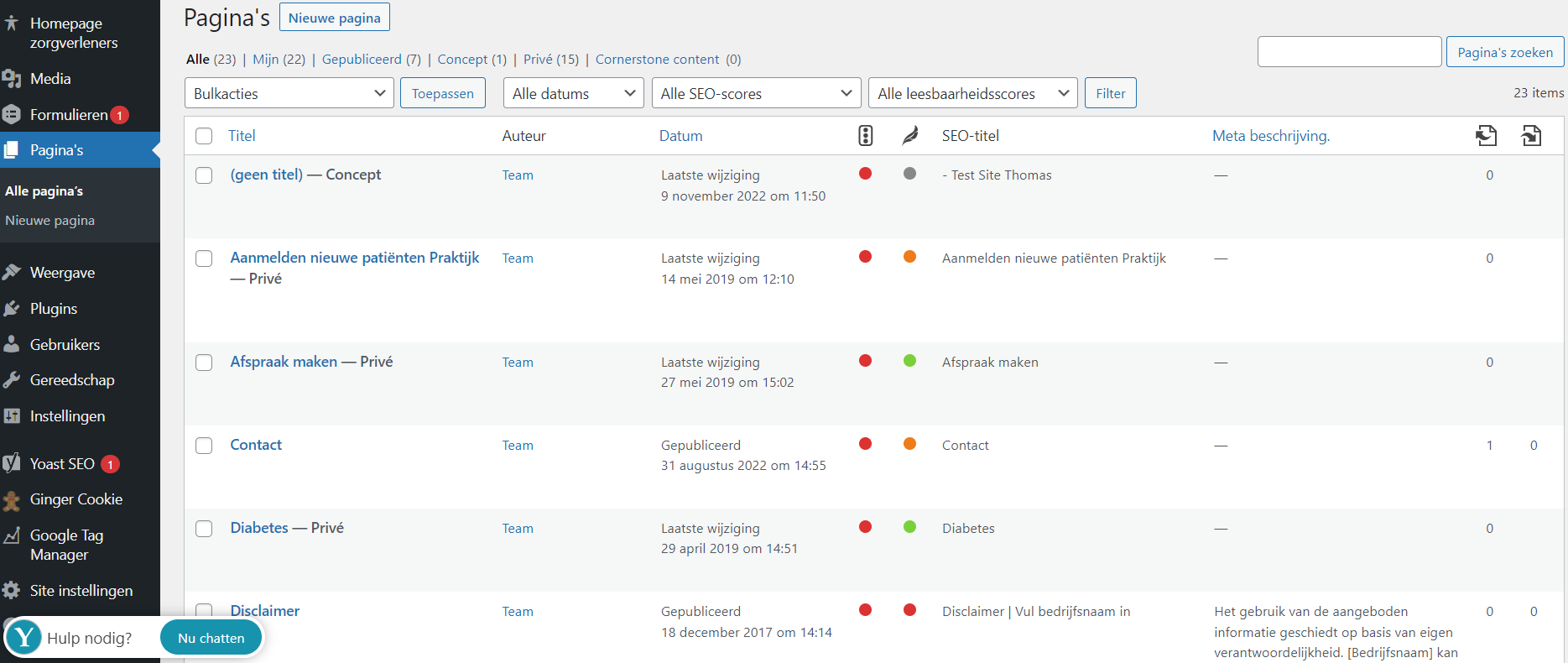1568x663 pixels.
Task: Open the Diabetes page link
Action: pos(259,528)
